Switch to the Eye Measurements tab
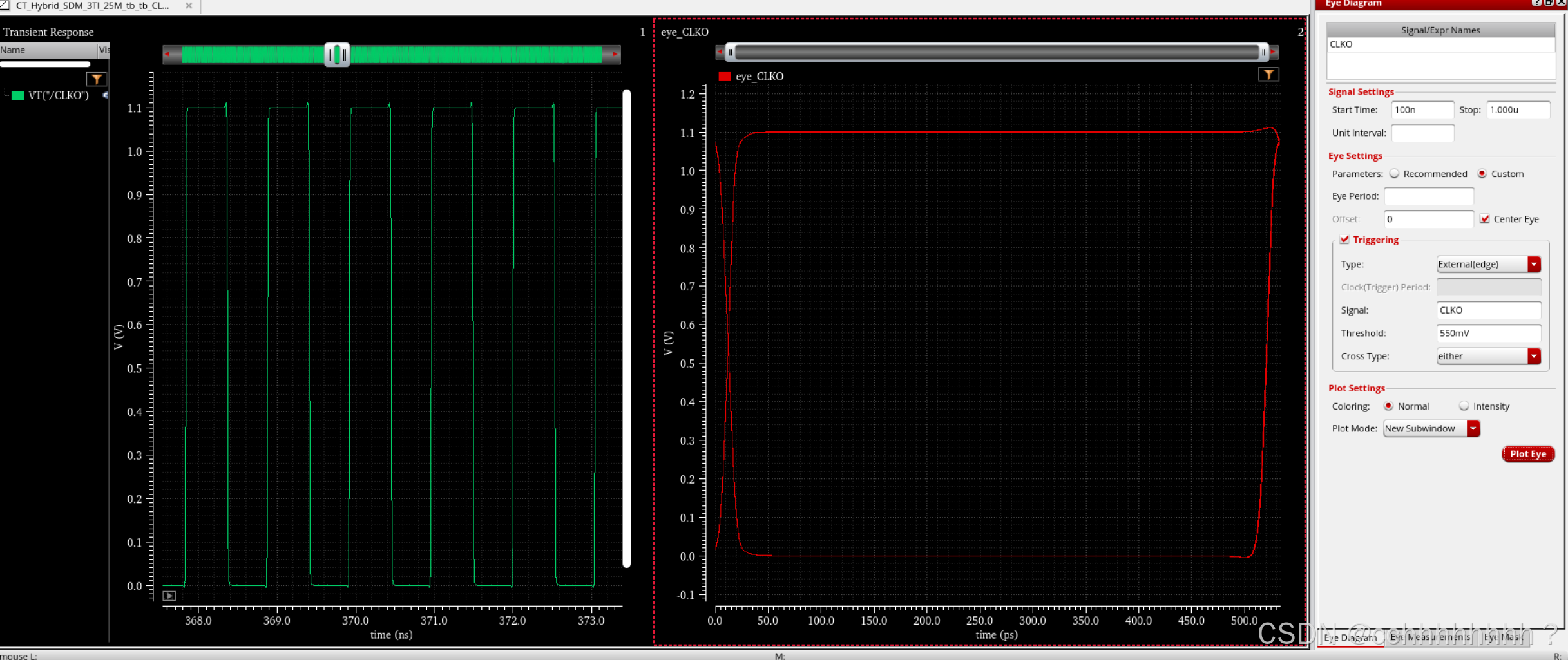 click(x=1429, y=637)
